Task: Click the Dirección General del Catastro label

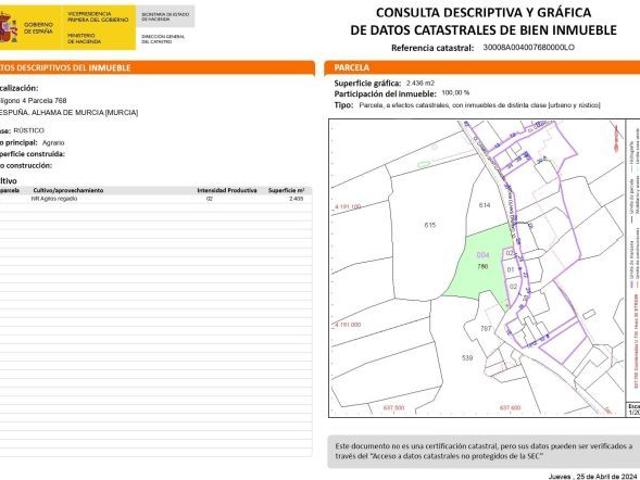Action: [x=164, y=37]
